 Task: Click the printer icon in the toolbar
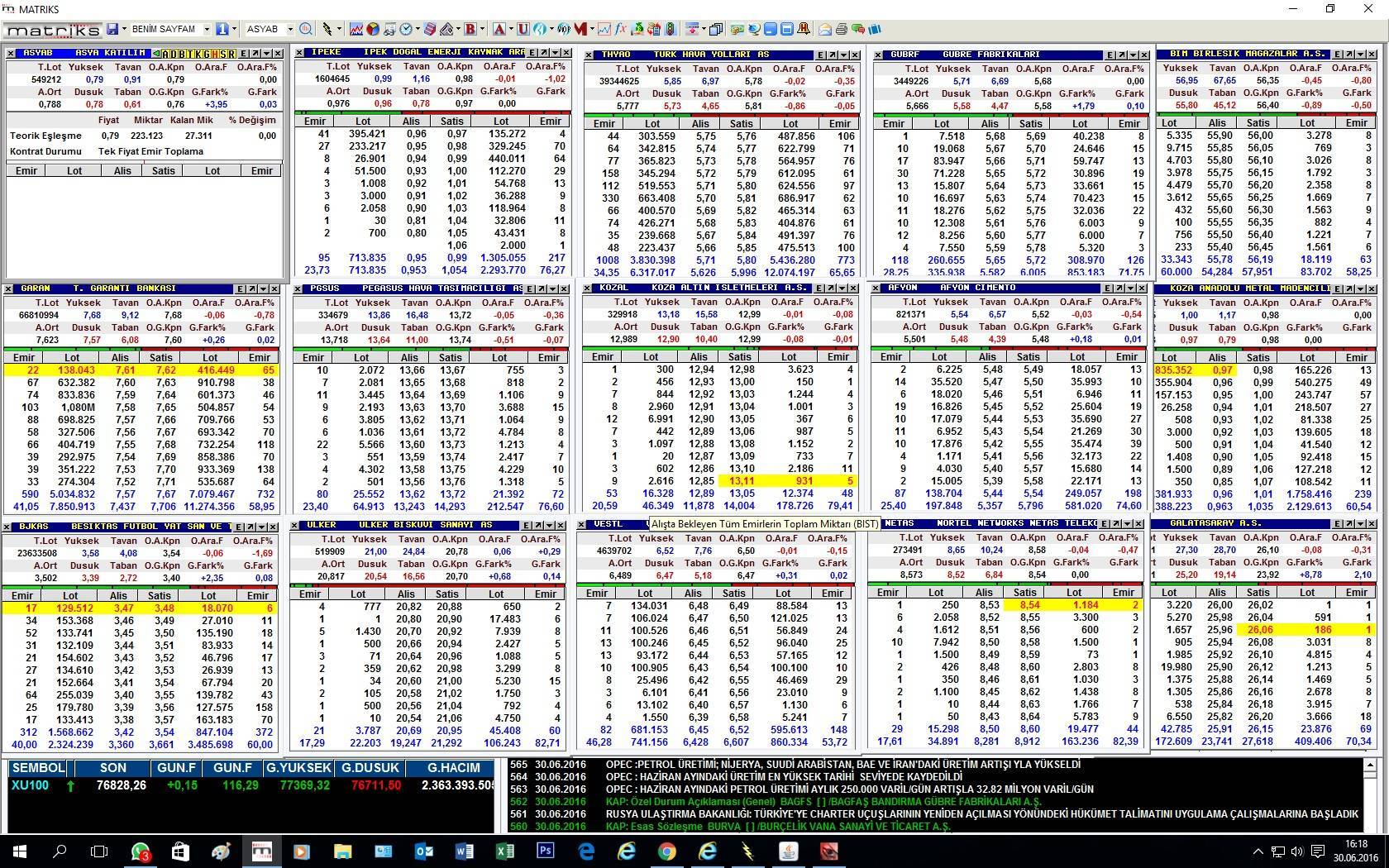point(841,29)
